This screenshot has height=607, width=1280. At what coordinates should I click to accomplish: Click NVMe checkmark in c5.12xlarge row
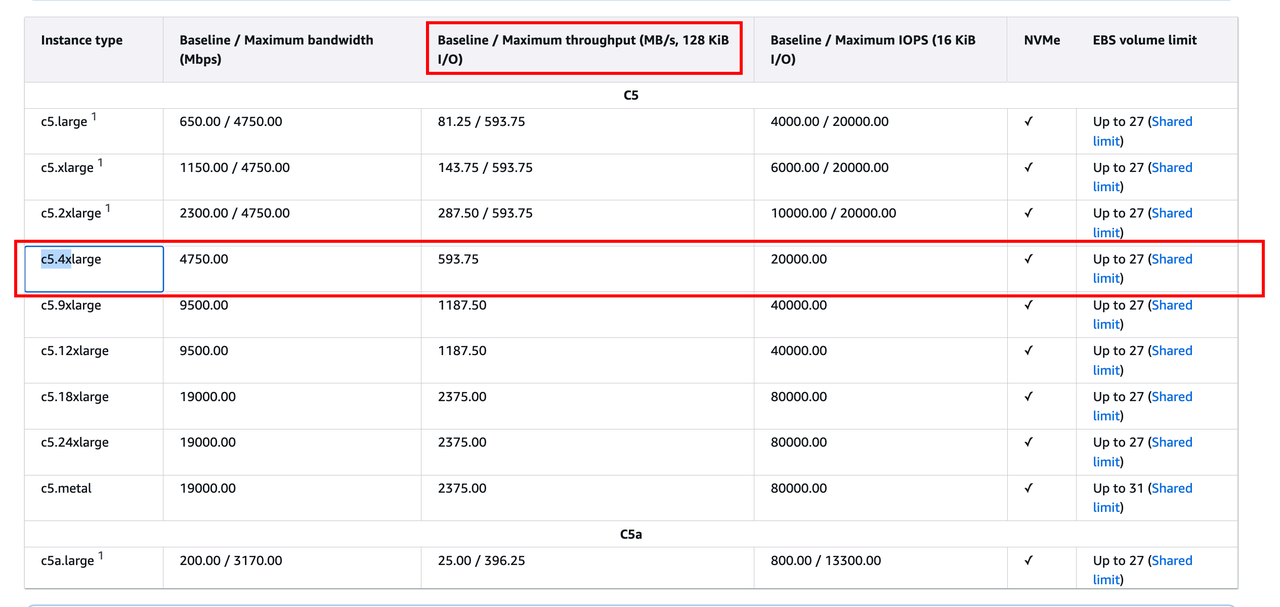1029,351
